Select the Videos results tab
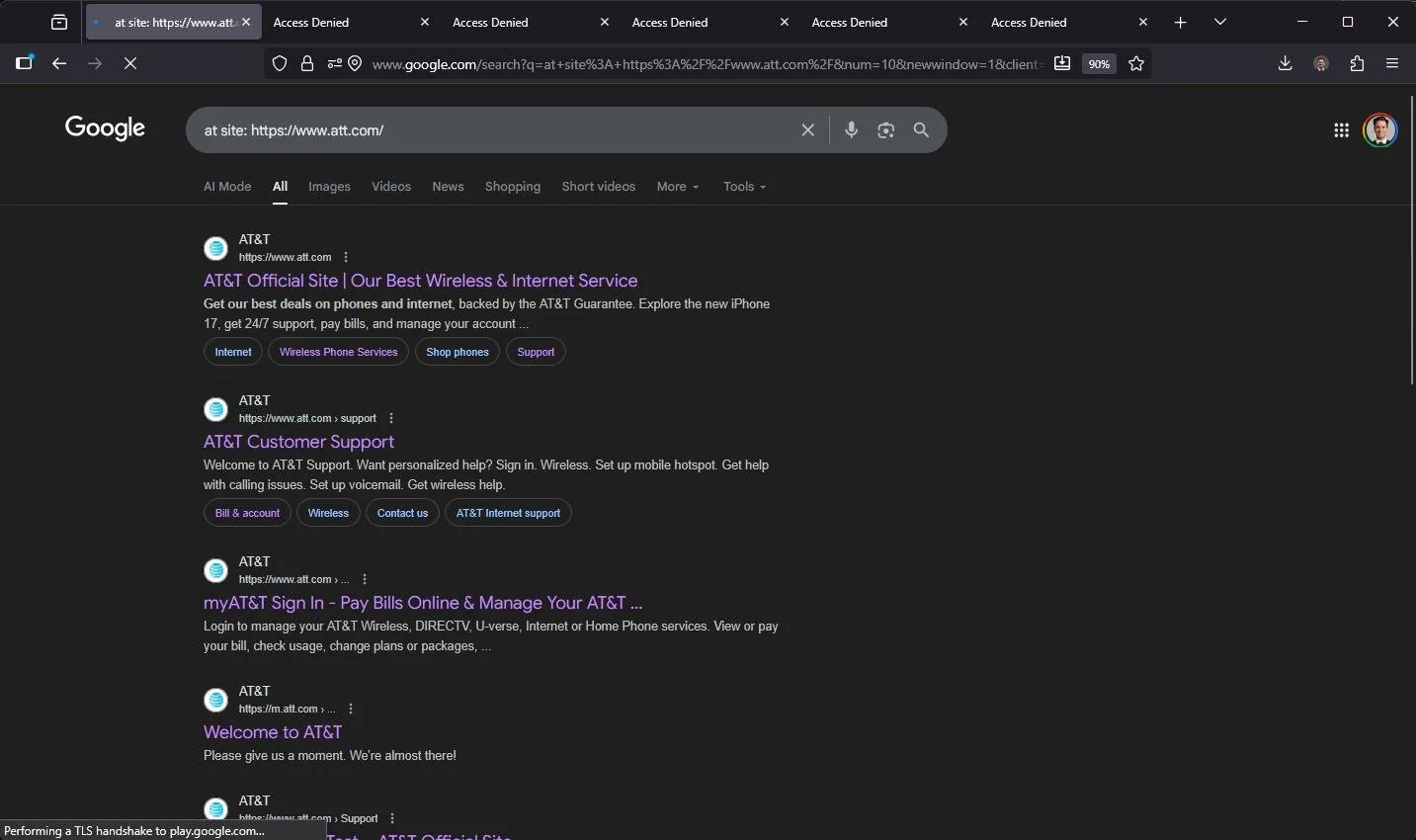Screen dimensions: 1416x840 coord(391,187)
